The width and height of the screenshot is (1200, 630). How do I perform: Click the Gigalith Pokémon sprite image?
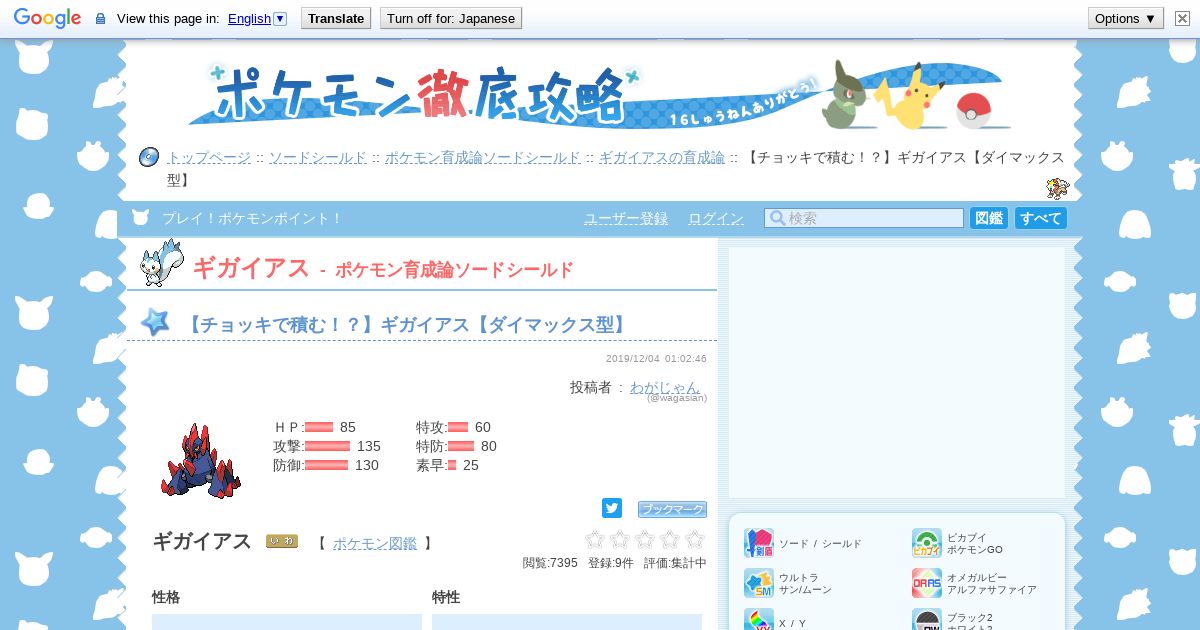tap(200, 460)
